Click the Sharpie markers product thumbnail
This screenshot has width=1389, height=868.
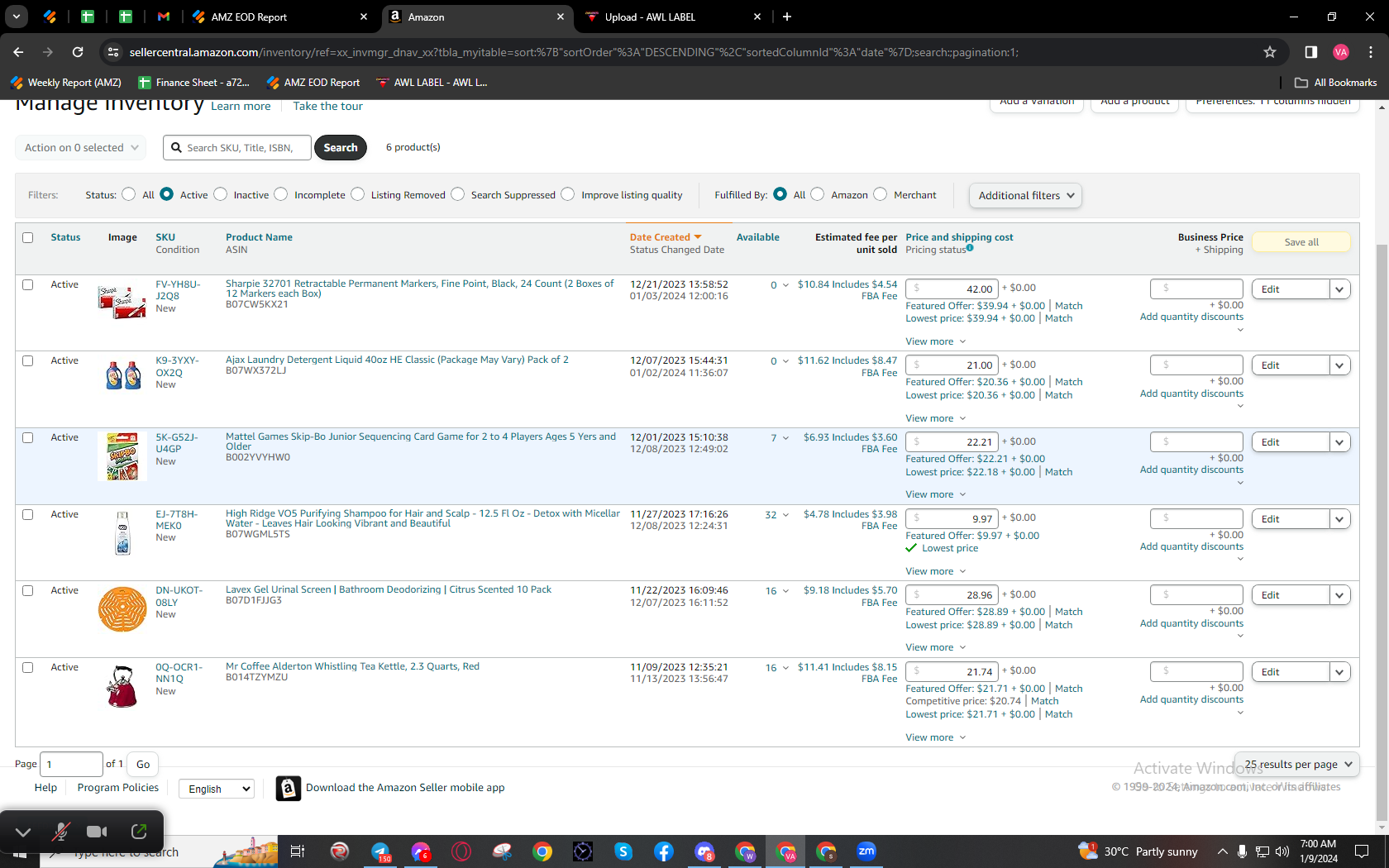click(122, 303)
